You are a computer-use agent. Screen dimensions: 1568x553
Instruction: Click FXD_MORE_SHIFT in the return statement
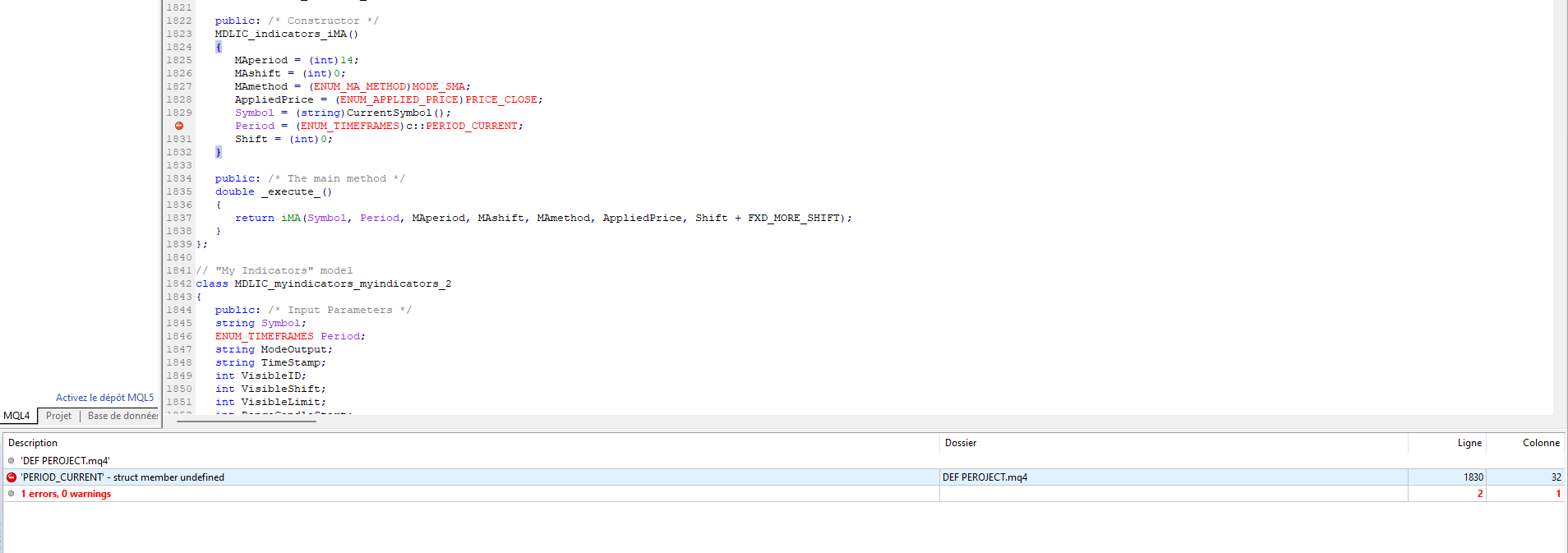coord(794,218)
